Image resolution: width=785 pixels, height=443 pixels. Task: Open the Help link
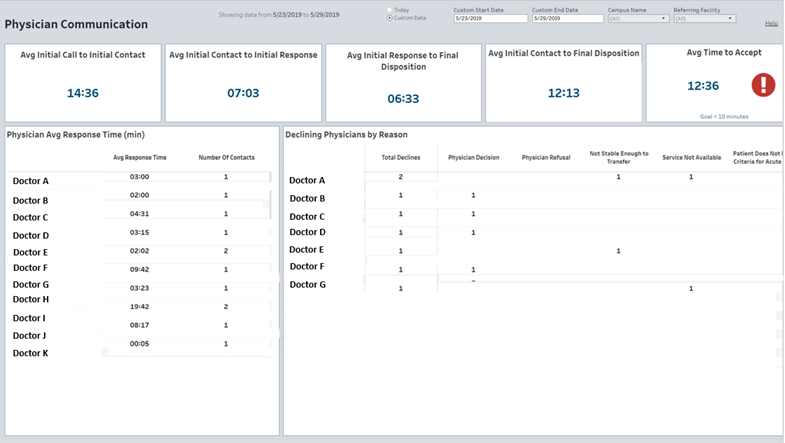click(771, 24)
